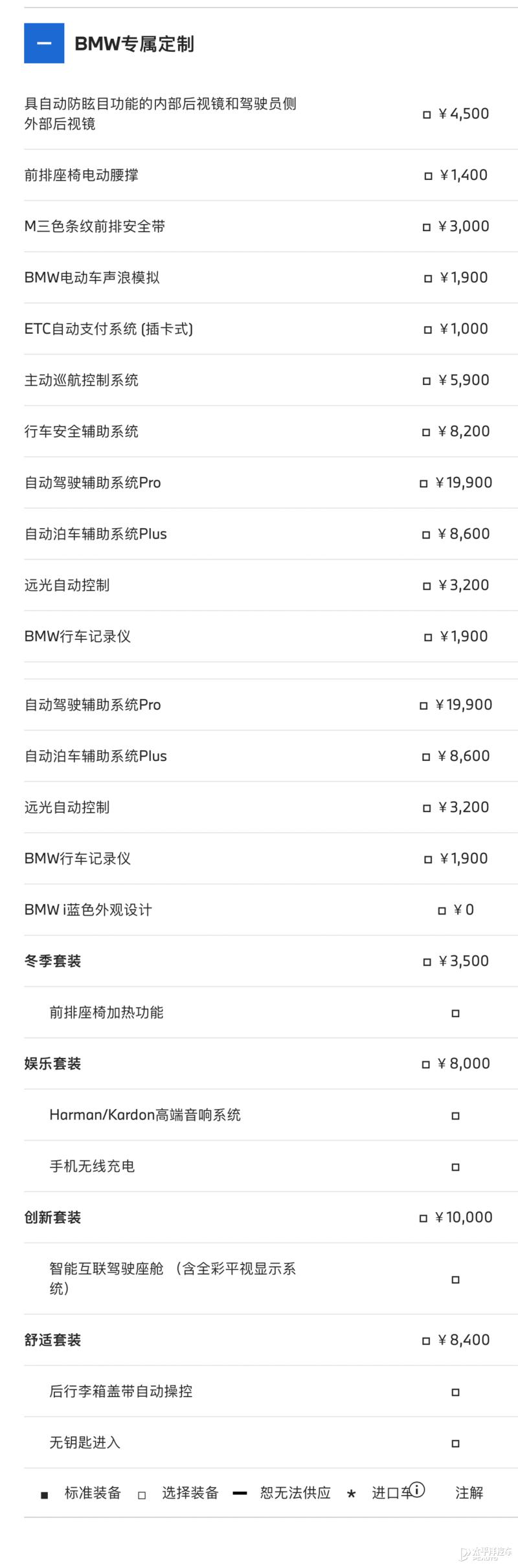The width and height of the screenshot is (518, 1568).
Task: Check the ETC自动支付系统 option box
Action: pyautogui.click(x=428, y=329)
